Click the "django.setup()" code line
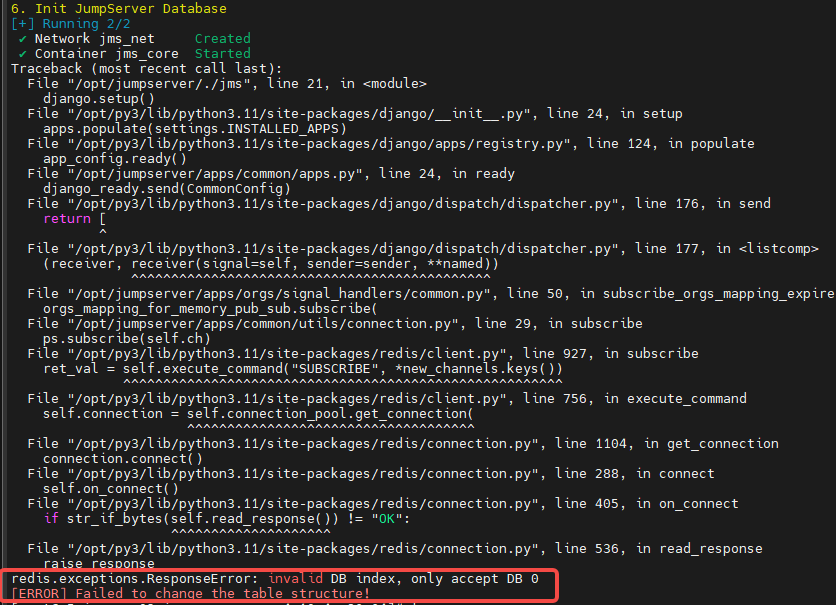 click(x=99, y=99)
